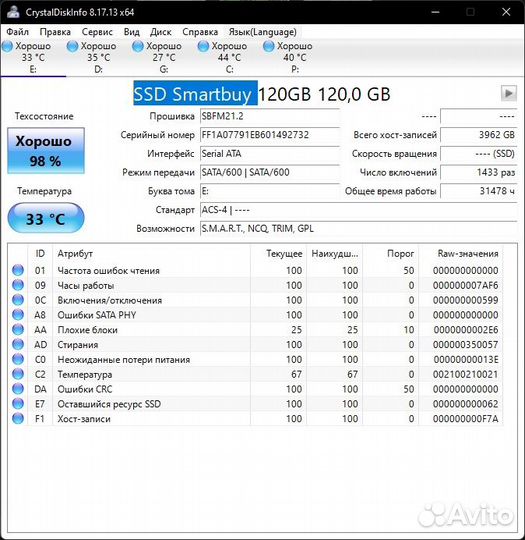
Task: Click total host writes value 3962 GB
Action: 478,135
